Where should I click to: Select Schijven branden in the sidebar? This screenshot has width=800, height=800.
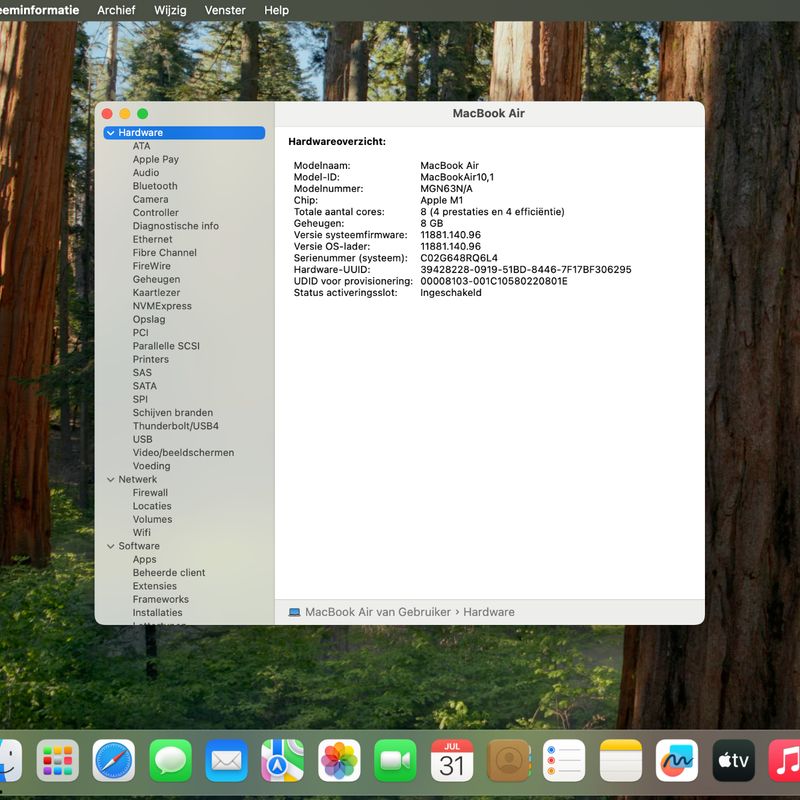click(173, 412)
